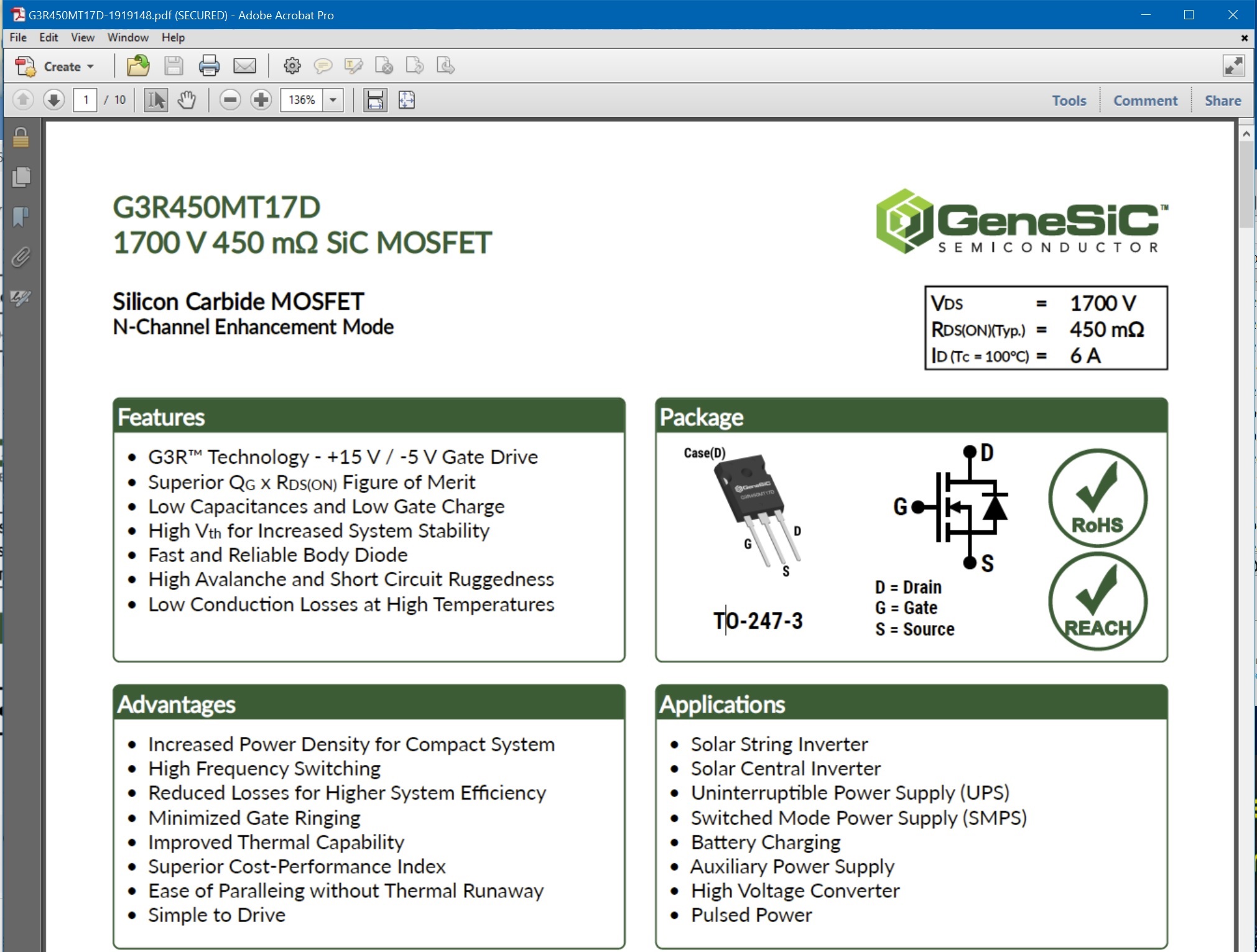Zoom in with plus button

[261, 99]
